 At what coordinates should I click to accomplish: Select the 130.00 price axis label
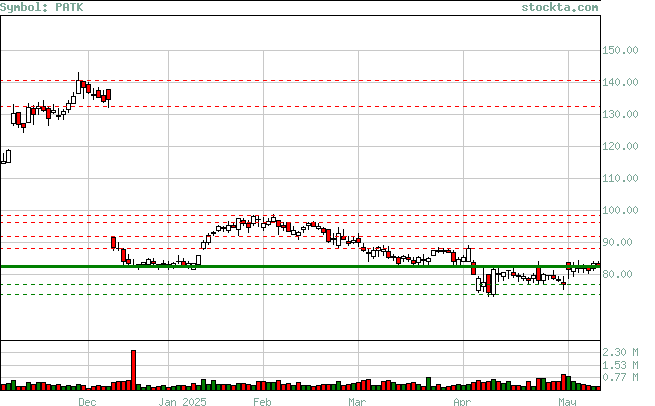click(620, 114)
